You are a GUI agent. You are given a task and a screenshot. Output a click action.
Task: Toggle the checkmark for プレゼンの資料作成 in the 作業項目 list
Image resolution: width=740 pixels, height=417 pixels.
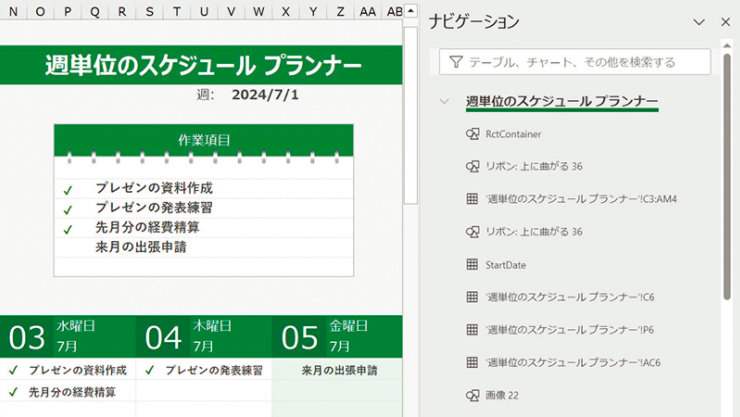pyautogui.click(x=68, y=189)
